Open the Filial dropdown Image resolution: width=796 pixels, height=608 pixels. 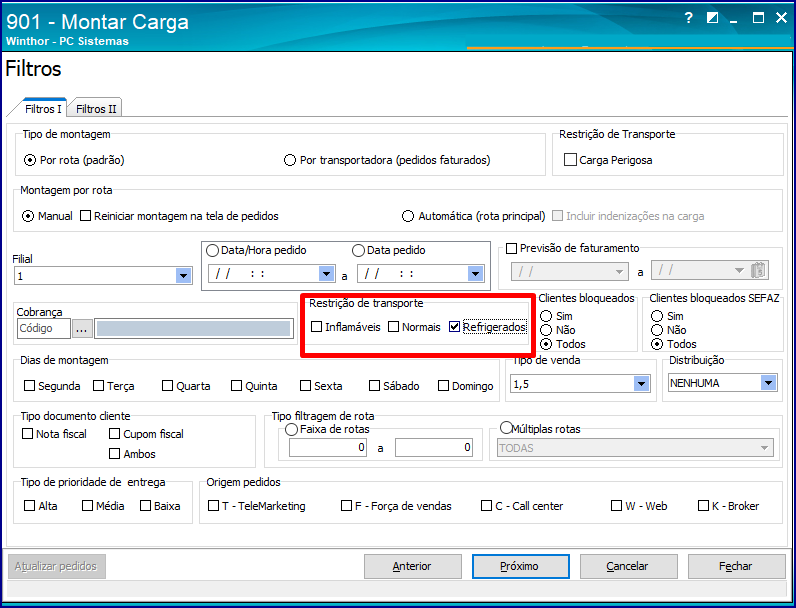pos(183,276)
